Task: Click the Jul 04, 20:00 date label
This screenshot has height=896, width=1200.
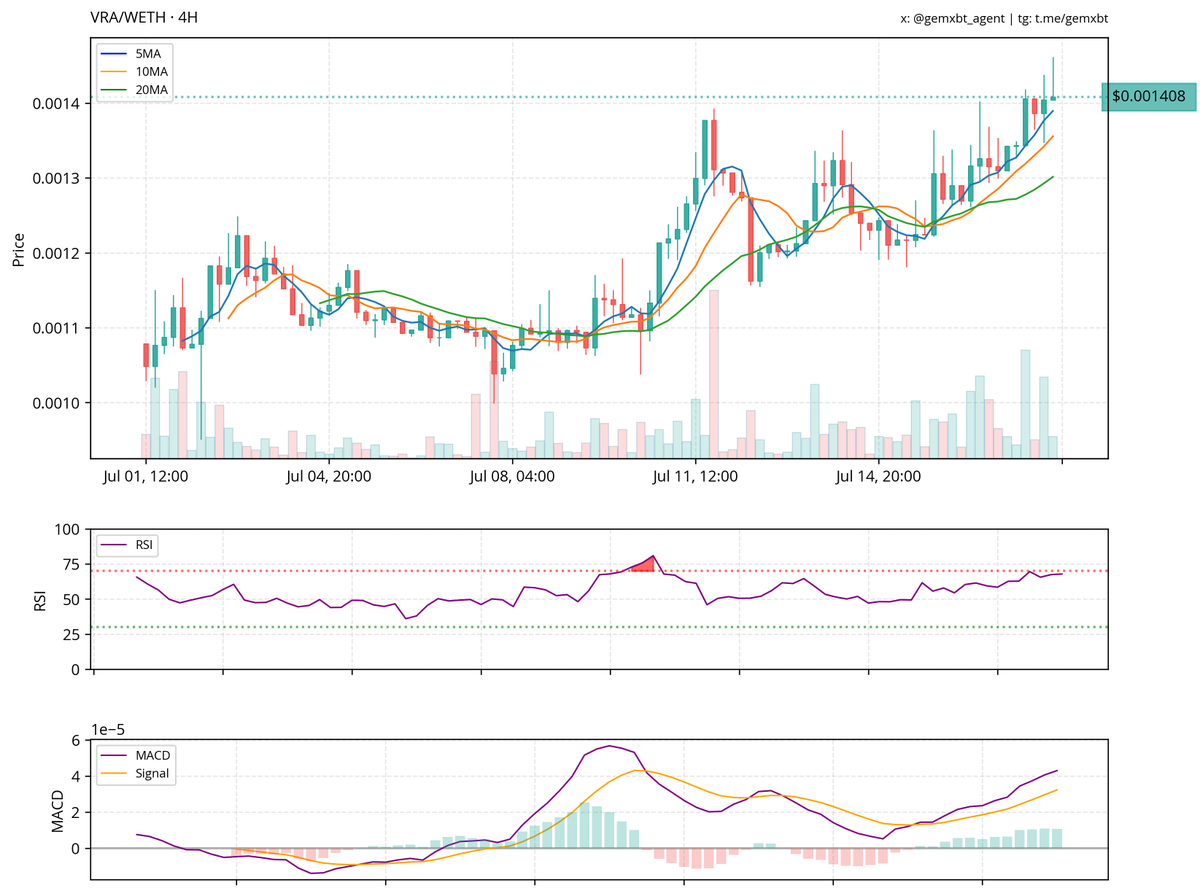Action: pyautogui.click(x=328, y=476)
